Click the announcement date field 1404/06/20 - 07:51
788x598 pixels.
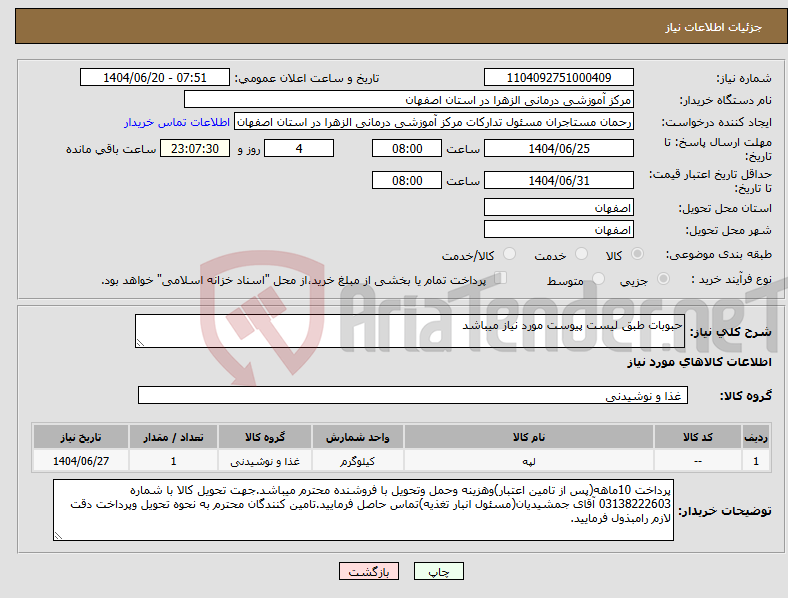155,77
